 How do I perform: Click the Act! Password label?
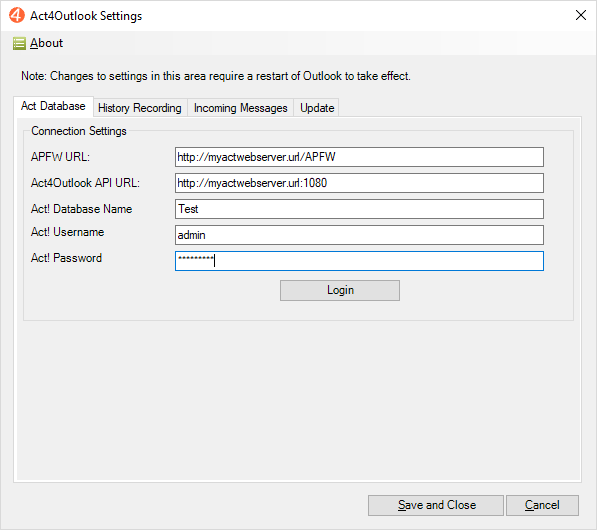[66, 258]
